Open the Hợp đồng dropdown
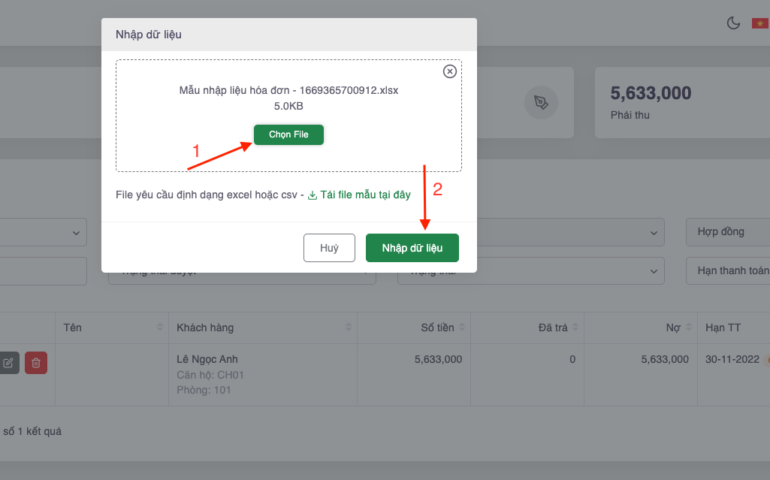Screen dimensions: 770x480 tap(727, 232)
